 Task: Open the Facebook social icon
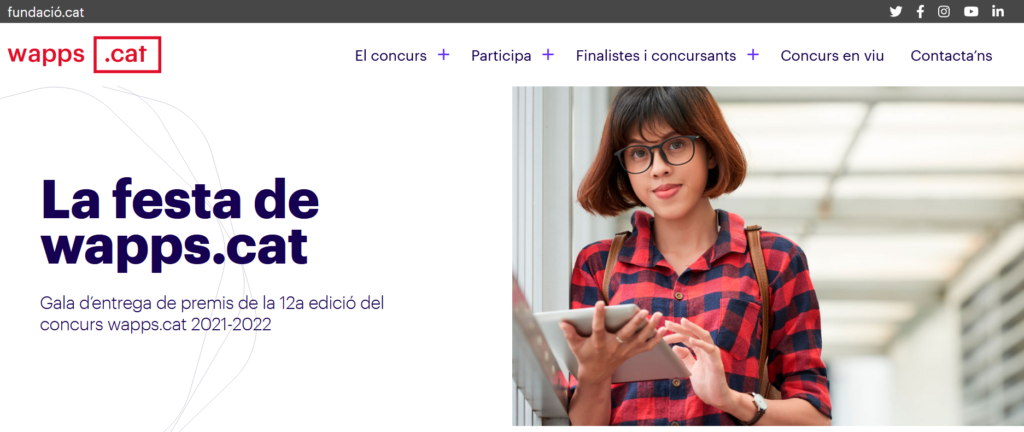tap(920, 12)
